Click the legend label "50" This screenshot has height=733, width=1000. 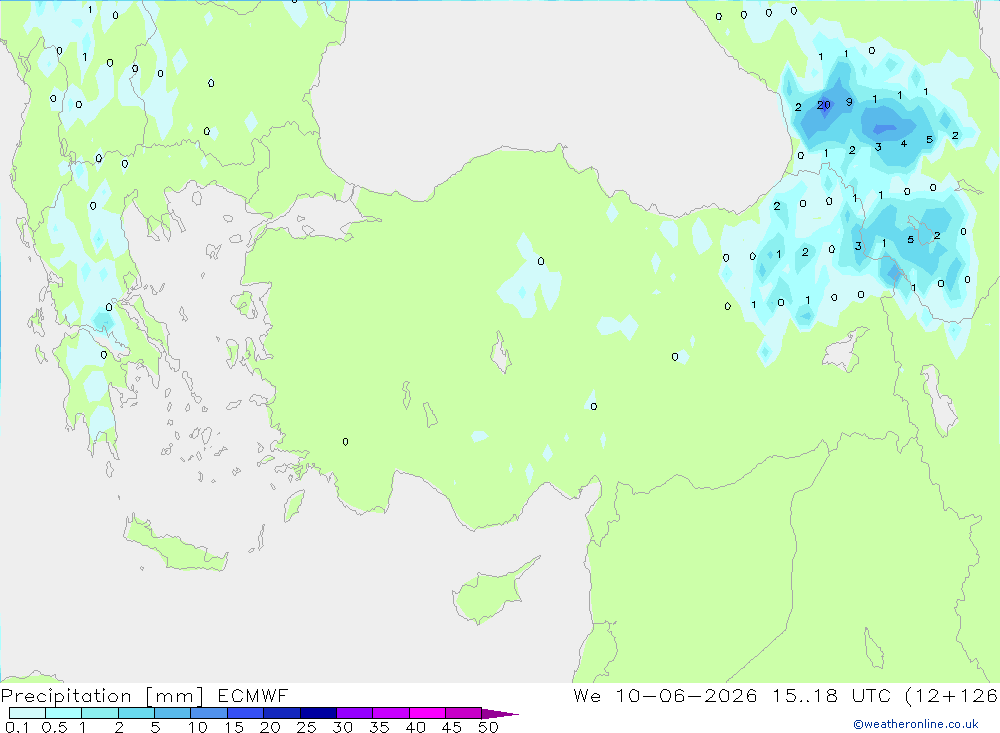[x=488, y=727]
